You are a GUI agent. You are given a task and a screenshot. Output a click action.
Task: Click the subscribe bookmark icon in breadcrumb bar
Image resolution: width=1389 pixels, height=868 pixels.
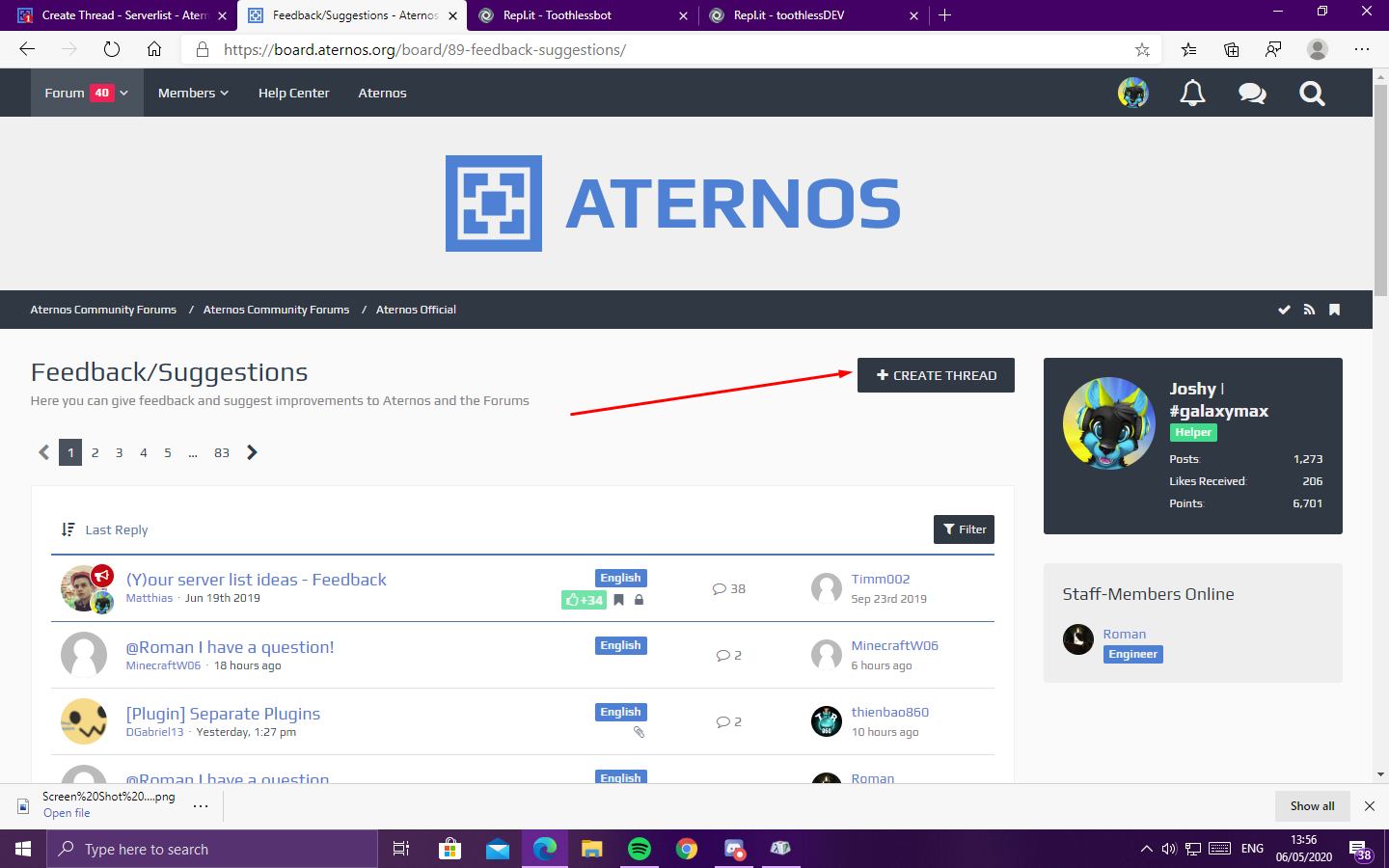pos(1334,310)
